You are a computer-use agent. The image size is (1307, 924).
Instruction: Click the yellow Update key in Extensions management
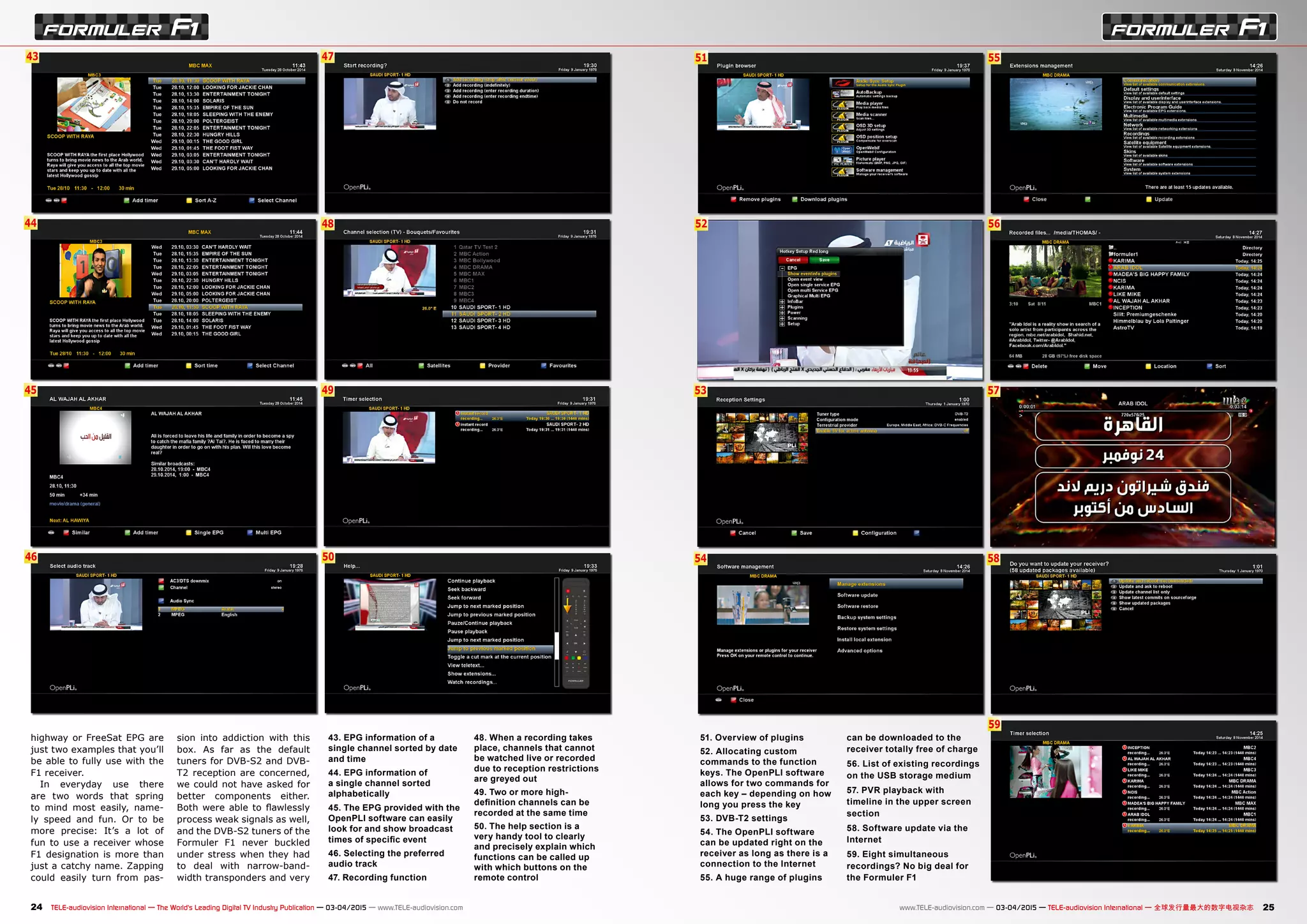coord(1149,199)
